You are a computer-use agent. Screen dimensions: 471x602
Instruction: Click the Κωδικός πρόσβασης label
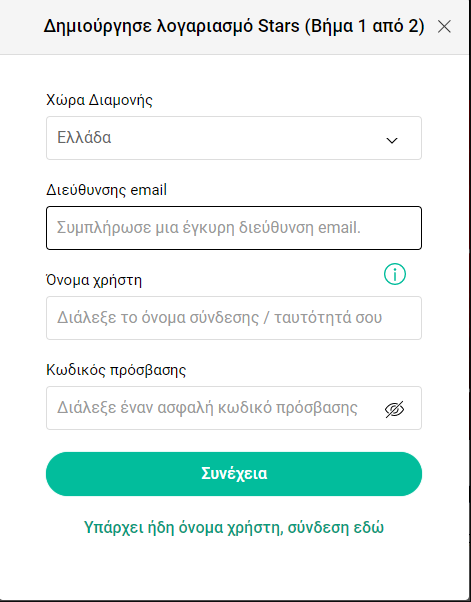[x=116, y=370]
